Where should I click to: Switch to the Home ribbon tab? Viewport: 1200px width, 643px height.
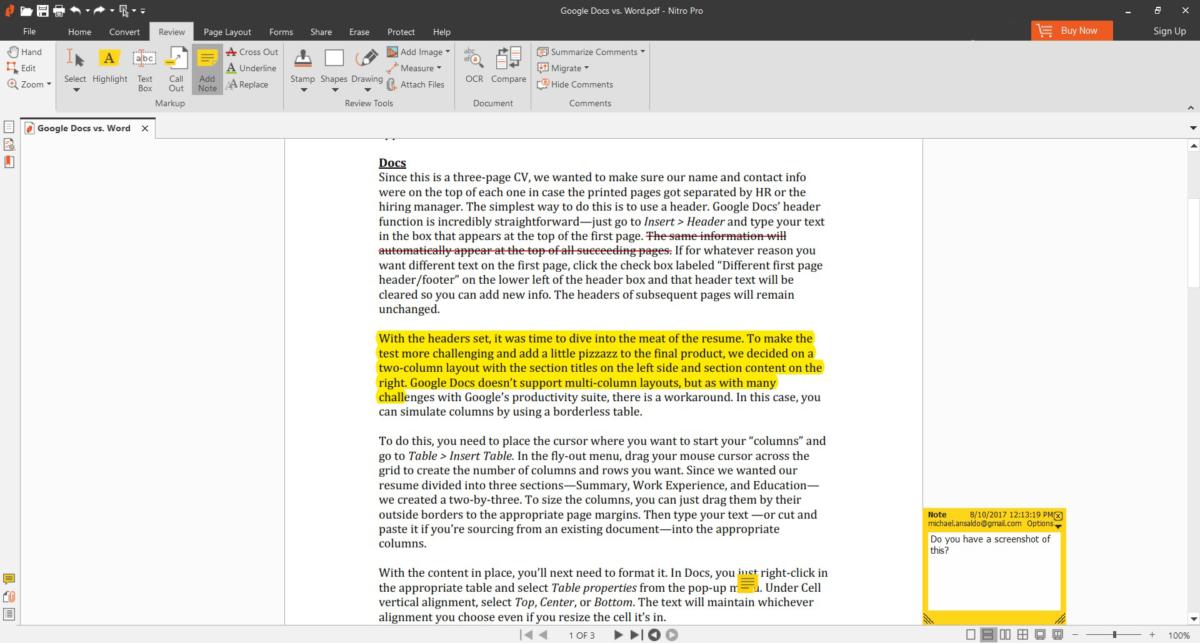pos(80,32)
